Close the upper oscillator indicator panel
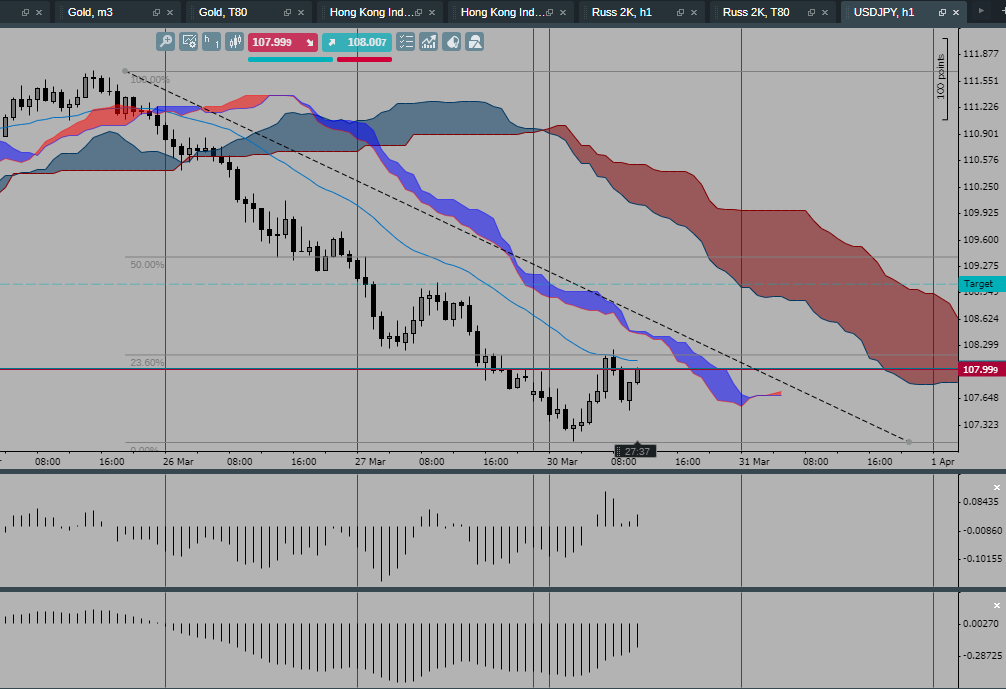The image size is (1006, 689). (x=996, y=488)
